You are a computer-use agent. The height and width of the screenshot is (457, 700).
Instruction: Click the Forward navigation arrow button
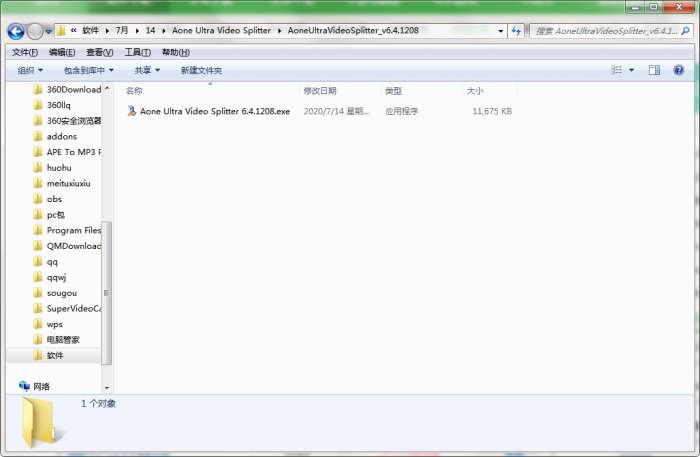(35, 31)
